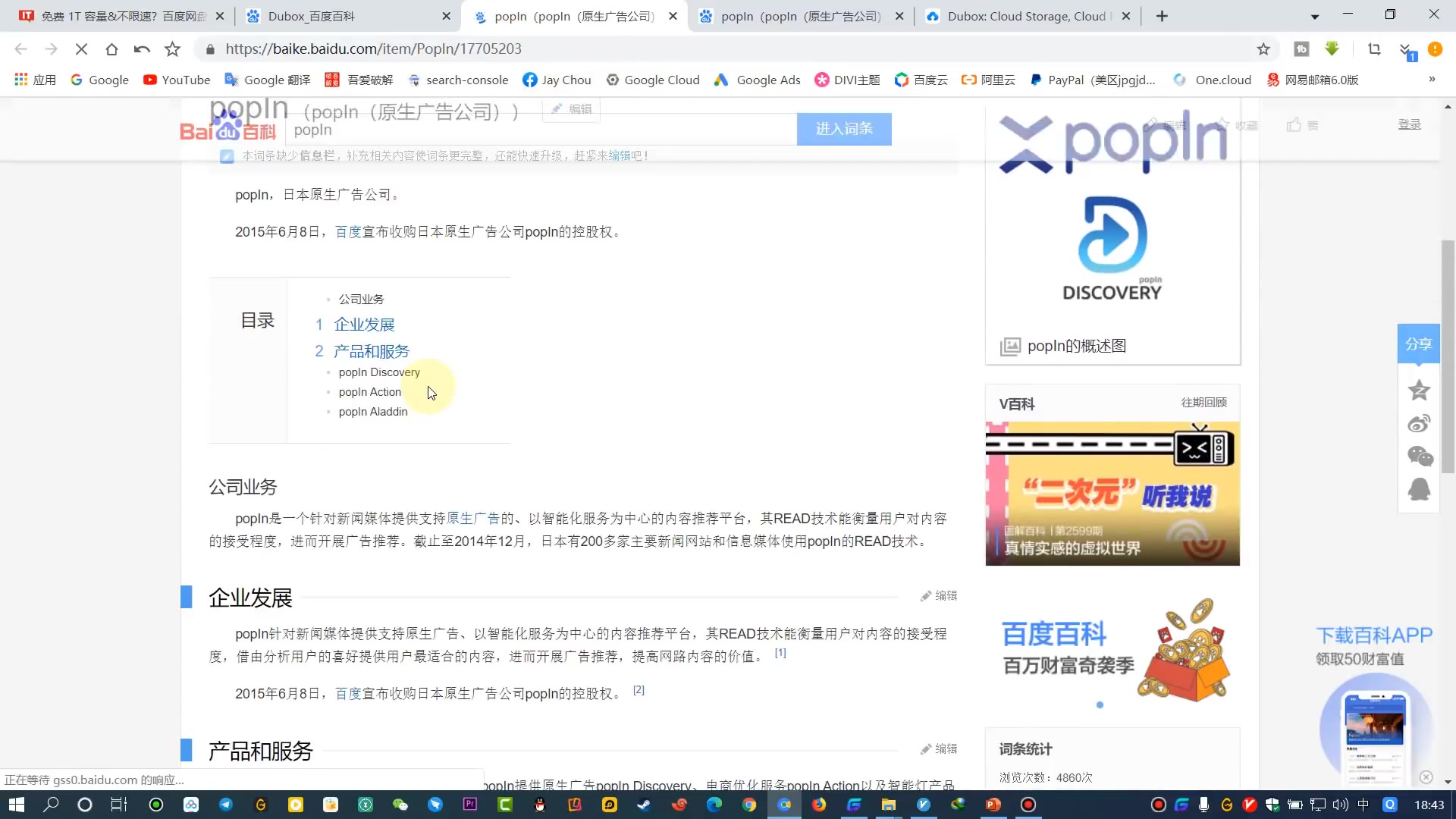The height and width of the screenshot is (819, 1456).
Task: Open the tab search dropdown arrow
Action: click(x=1314, y=16)
